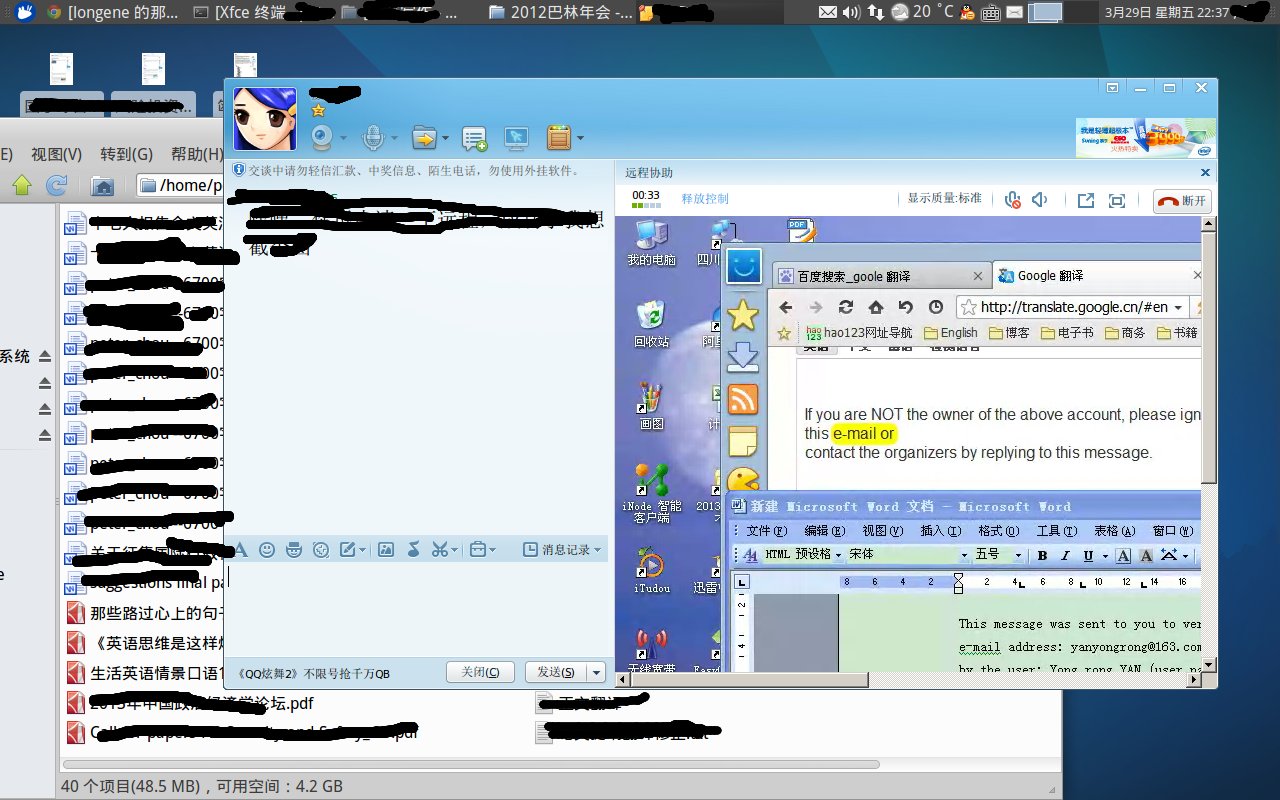
Task: Switch to the 百度搜索_goole 翻译 tab
Action: tap(881, 276)
